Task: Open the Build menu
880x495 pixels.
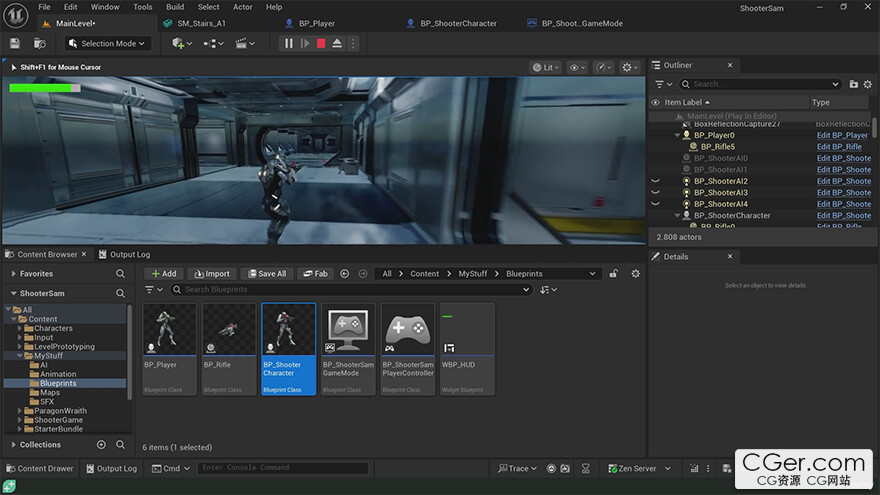Action: pyautogui.click(x=175, y=7)
